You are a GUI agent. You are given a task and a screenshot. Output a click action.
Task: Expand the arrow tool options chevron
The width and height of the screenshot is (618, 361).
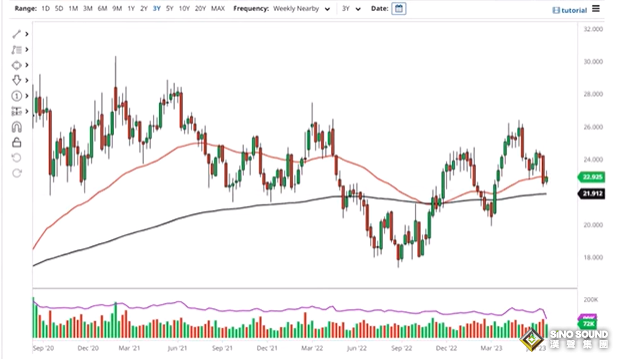[x=27, y=80]
